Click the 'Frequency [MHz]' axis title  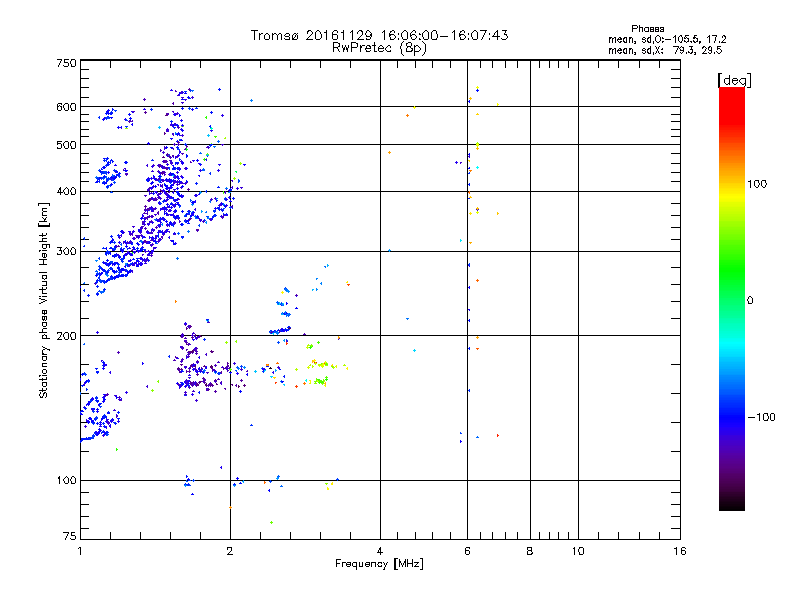point(379,564)
